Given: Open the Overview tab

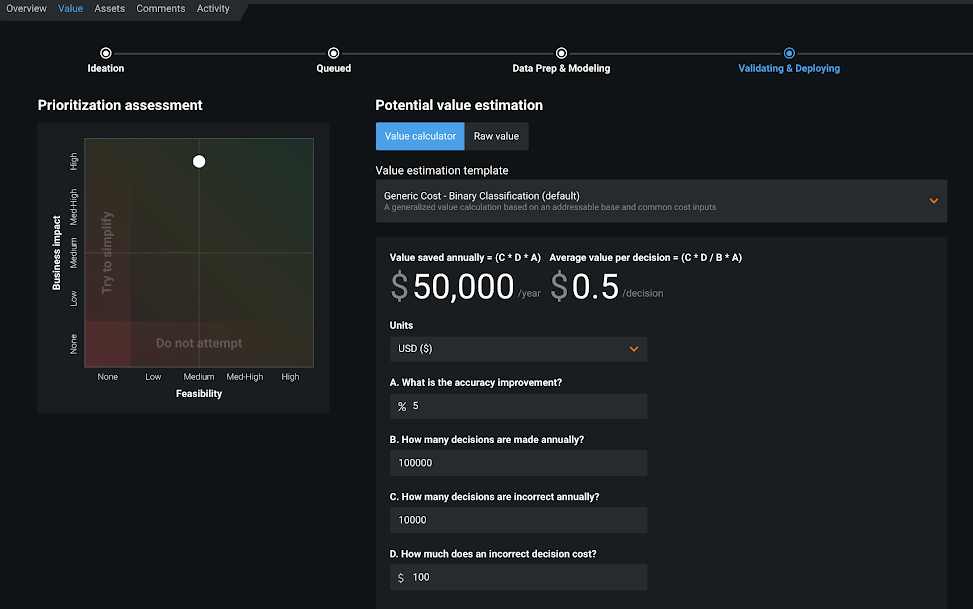Looking at the screenshot, I should (x=26, y=9).
